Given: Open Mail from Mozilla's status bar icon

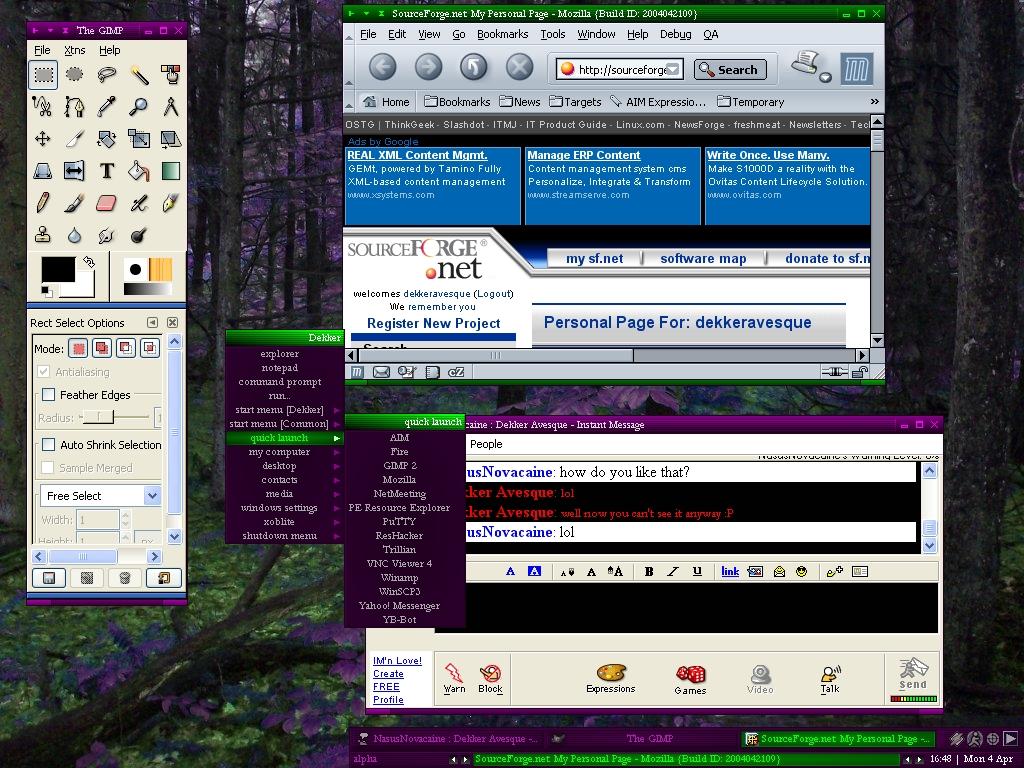Looking at the screenshot, I should (381, 372).
